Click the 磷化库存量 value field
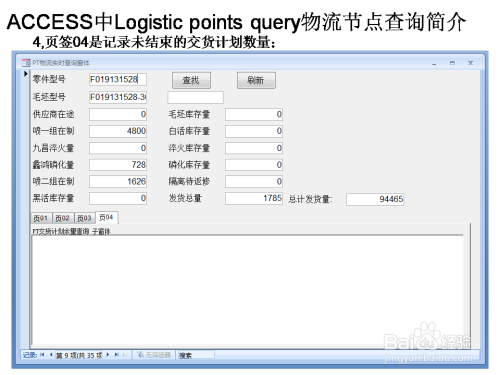Screen dimensions: 500x375 point(254,165)
